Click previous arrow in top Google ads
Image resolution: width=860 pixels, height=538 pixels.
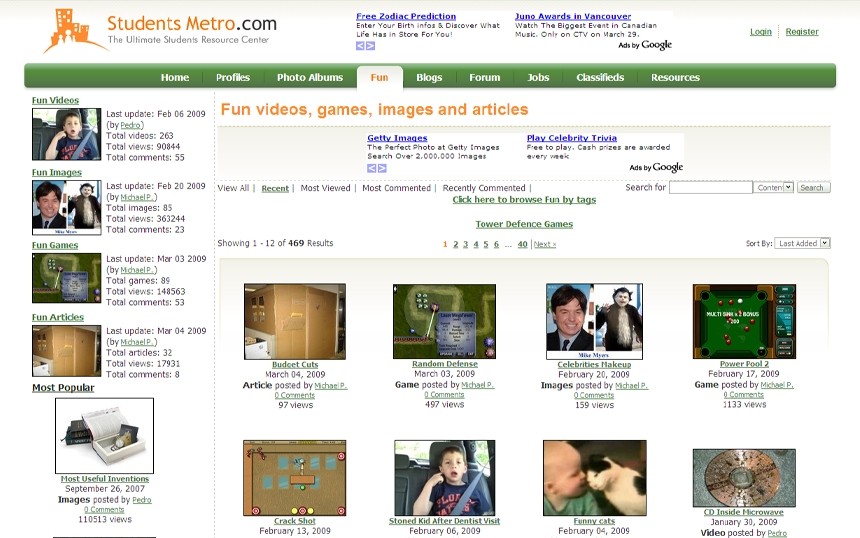[360, 46]
